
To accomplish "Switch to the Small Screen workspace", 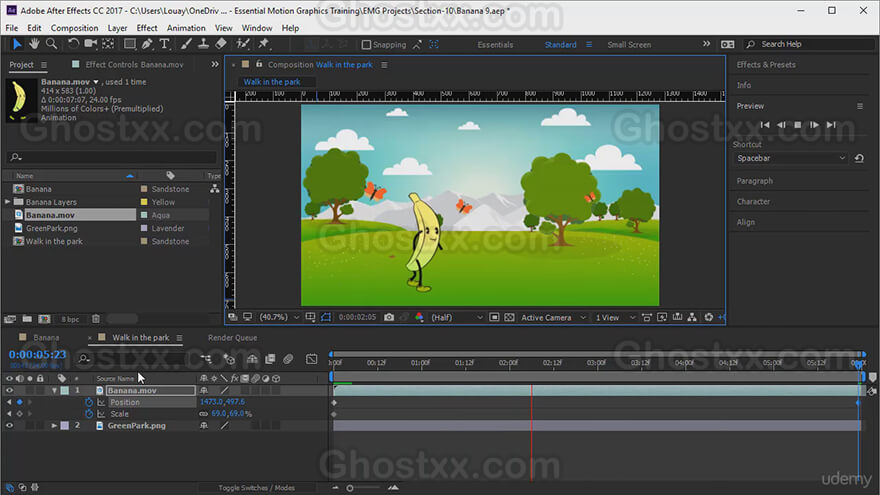I will point(629,45).
